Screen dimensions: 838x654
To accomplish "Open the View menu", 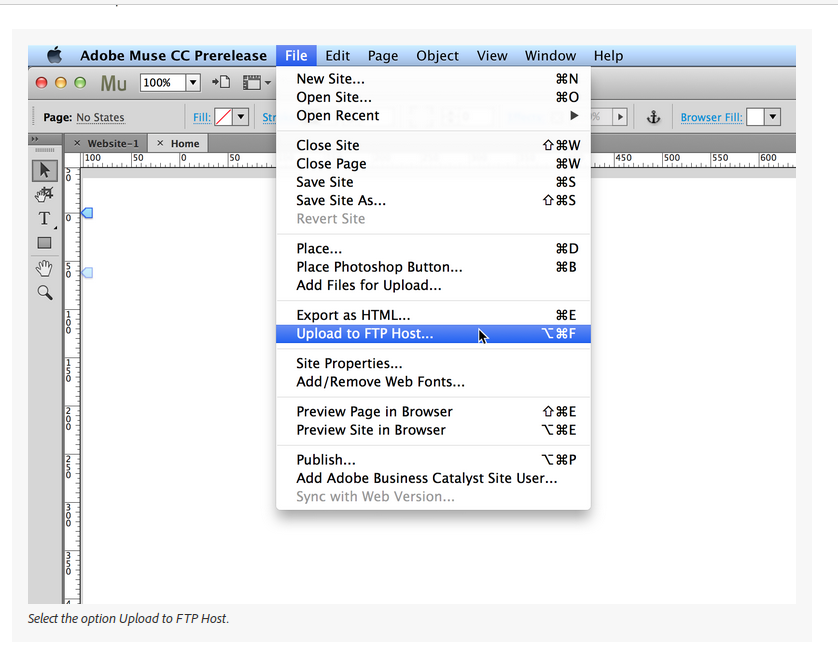I will [492, 56].
